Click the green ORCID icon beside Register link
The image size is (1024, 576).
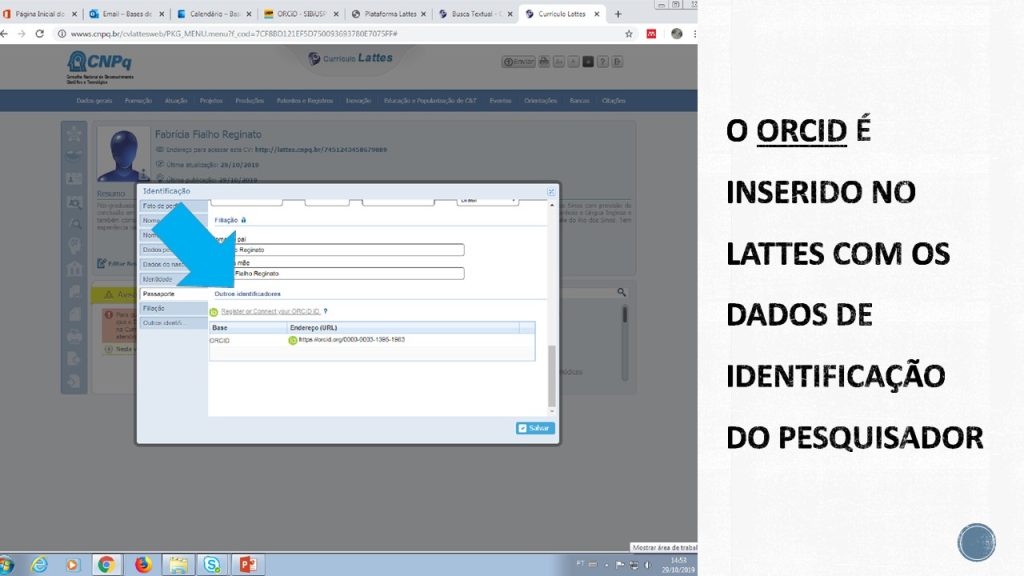pos(214,312)
